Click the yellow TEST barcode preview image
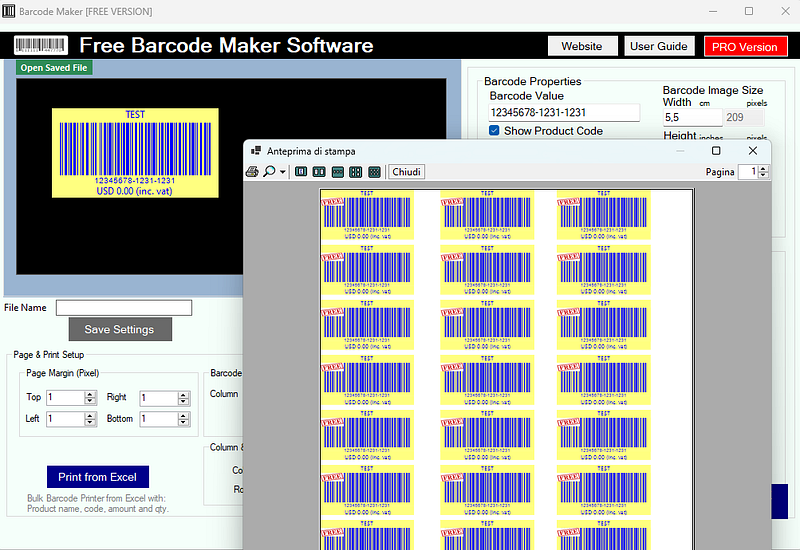Screen dimensions: 800x550 (x=135, y=153)
